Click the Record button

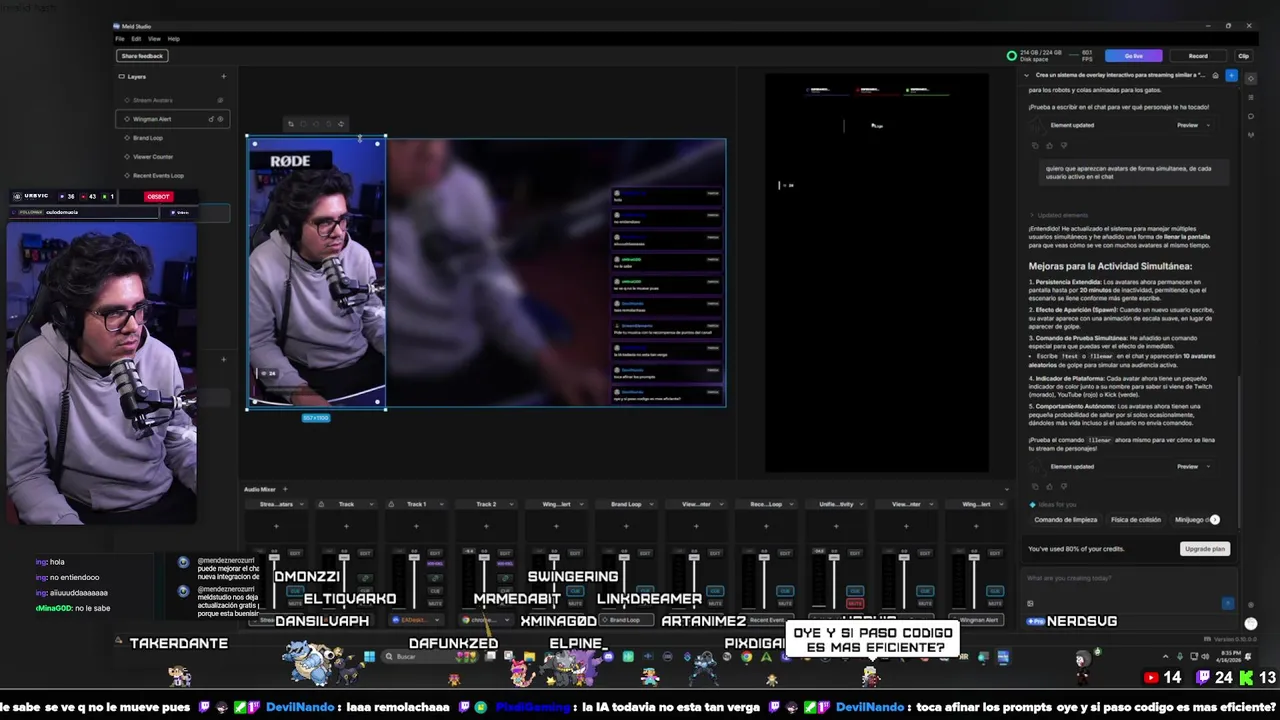1198,56
